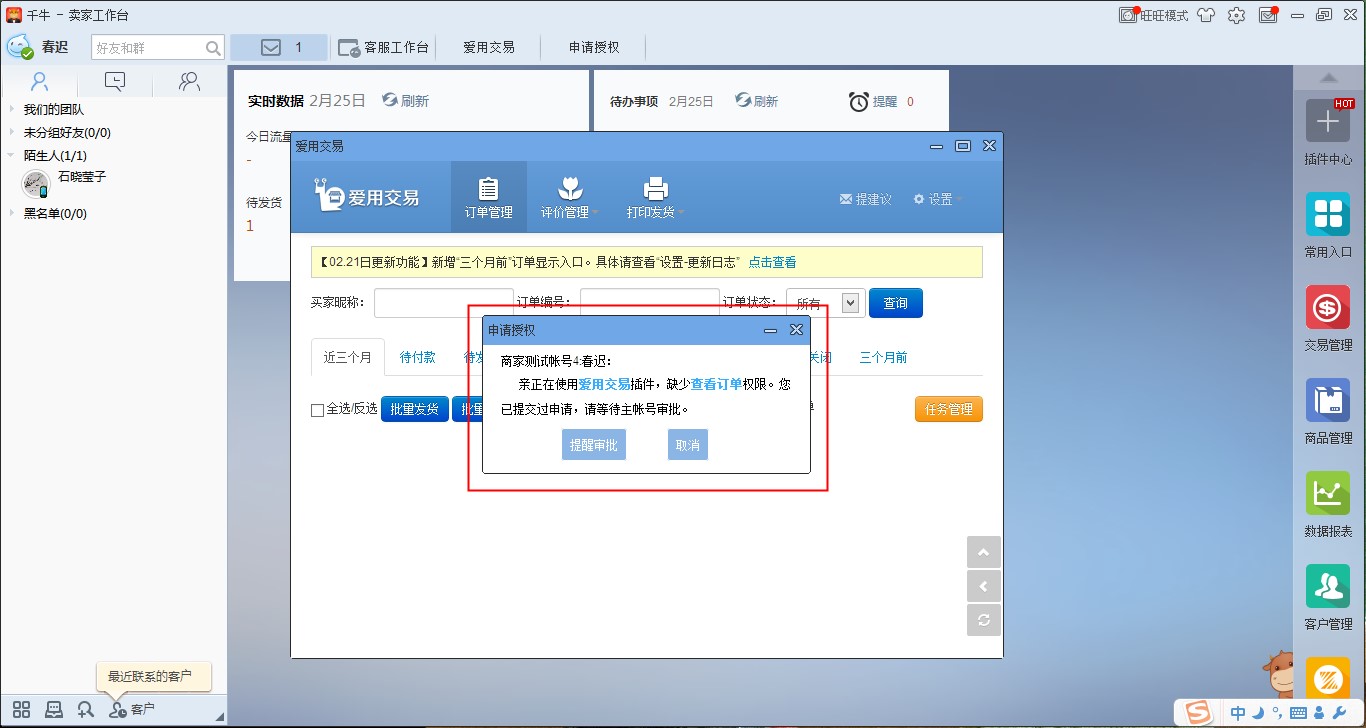Click the 查询 search button

(896, 303)
